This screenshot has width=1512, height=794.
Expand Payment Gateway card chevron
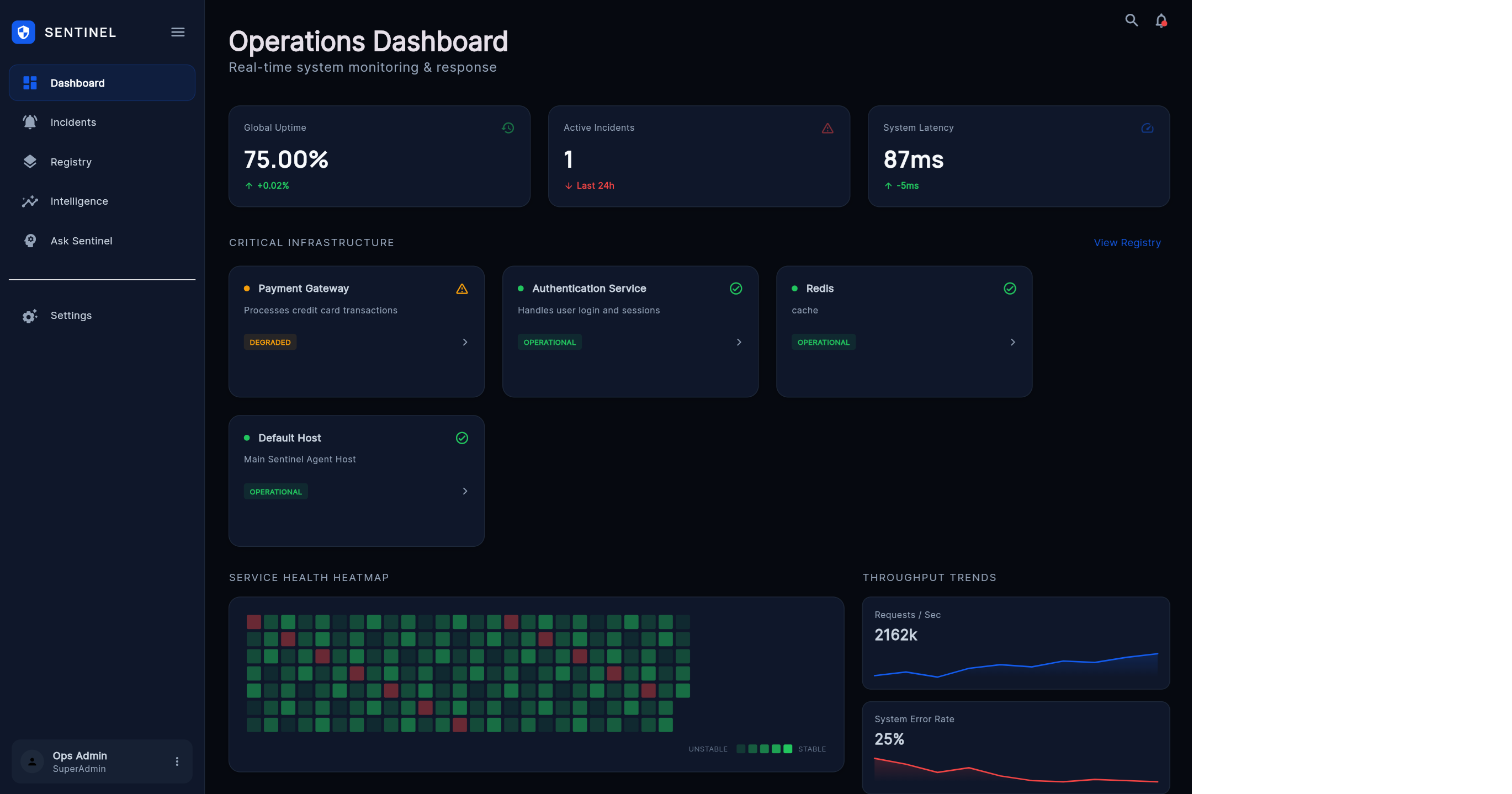pos(465,342)
